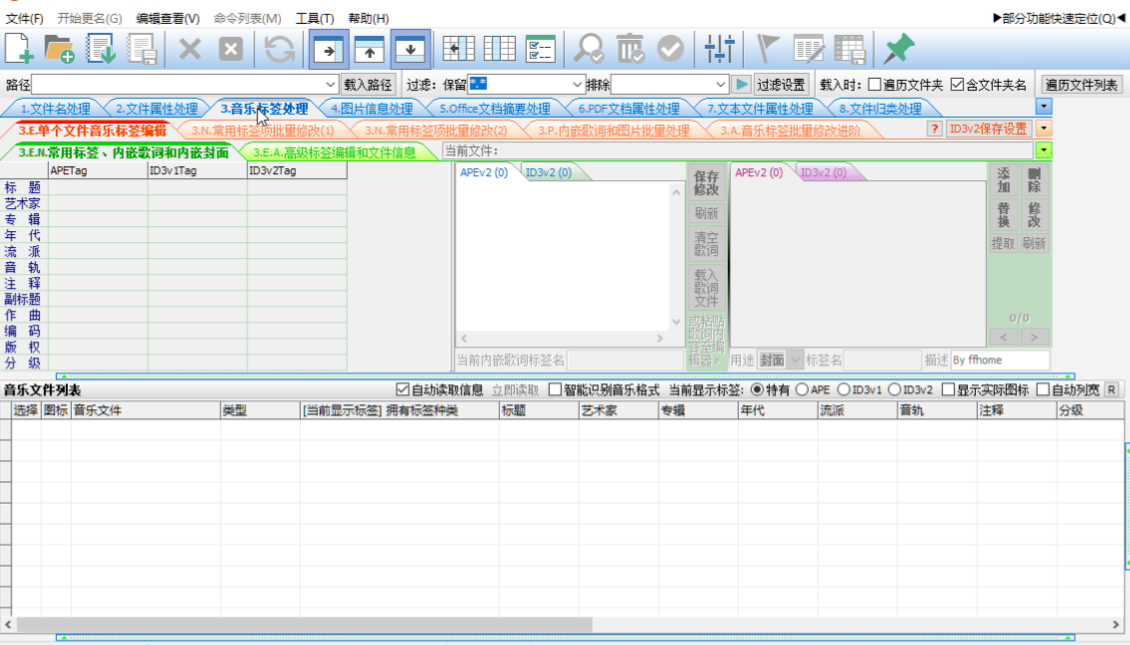Click the add folder toolbar icon
This screenshot has height=645, width=1130.
(59, 49)
